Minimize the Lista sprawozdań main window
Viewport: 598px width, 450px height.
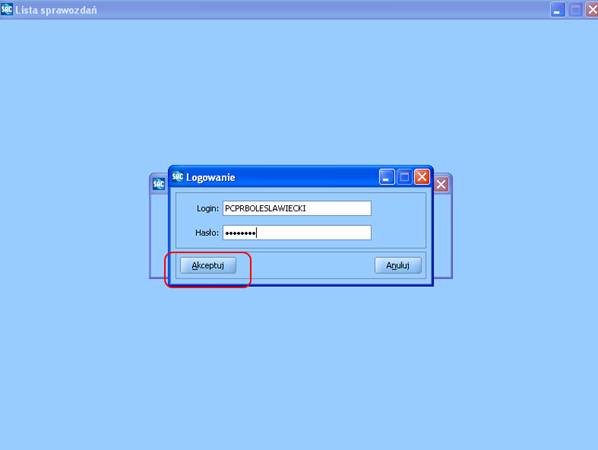(558, 10)
